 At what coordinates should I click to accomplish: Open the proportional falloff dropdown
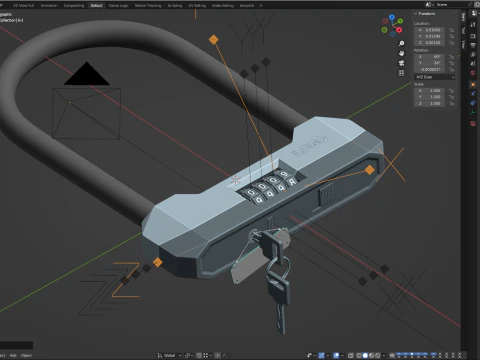pos(226,355)
